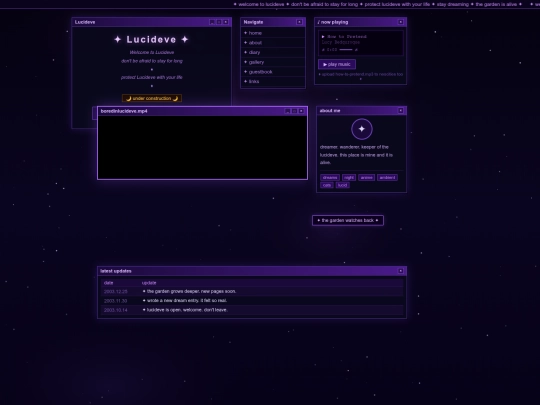Select the update 'wrote a new dream entry'
This screenshot has height=405, width=540.
pos(185,301)
